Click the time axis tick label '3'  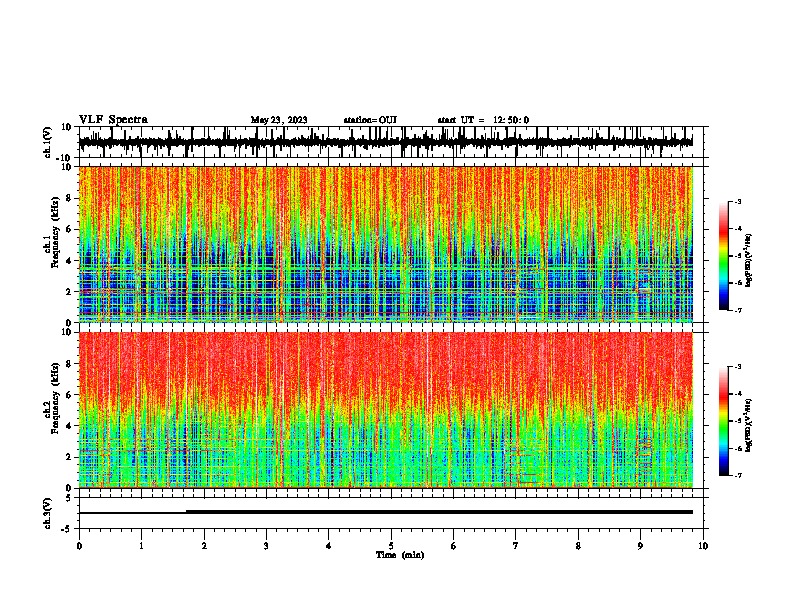(x=266, y=546)
